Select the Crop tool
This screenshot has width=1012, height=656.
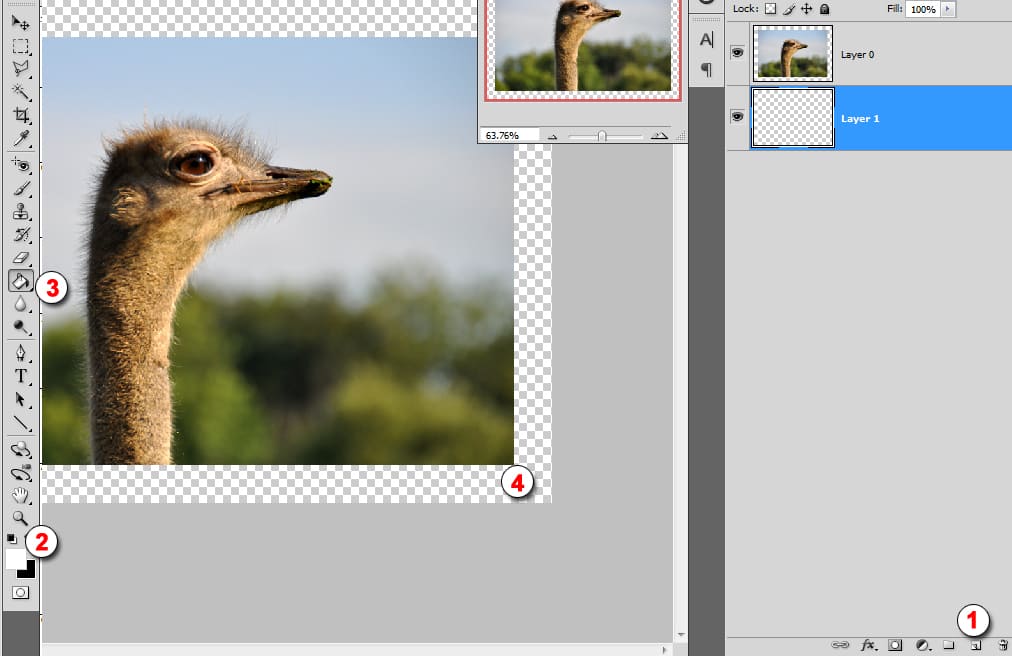pyautogui.click(x=20, y=116)
